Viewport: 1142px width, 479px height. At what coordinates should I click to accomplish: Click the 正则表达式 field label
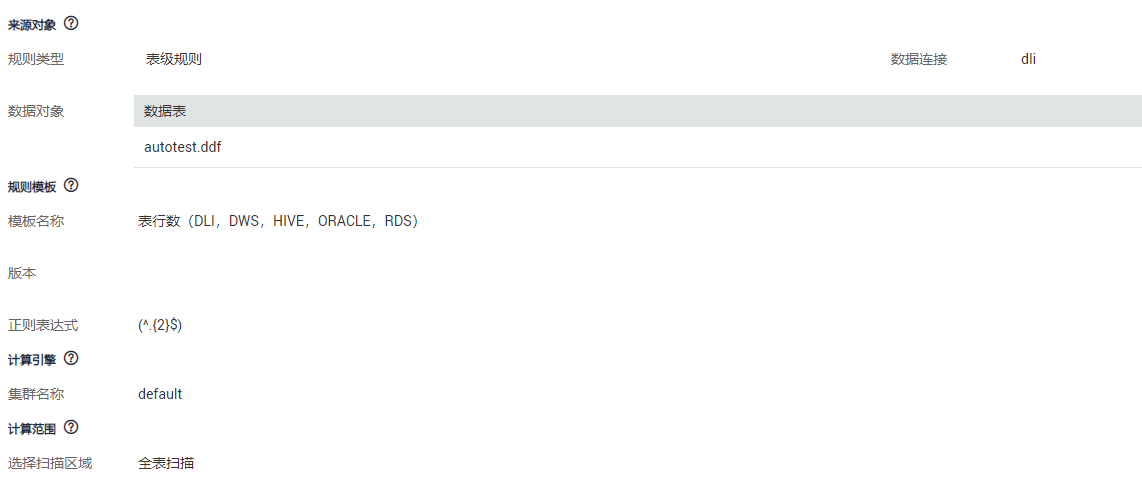[x=43, y=325]
